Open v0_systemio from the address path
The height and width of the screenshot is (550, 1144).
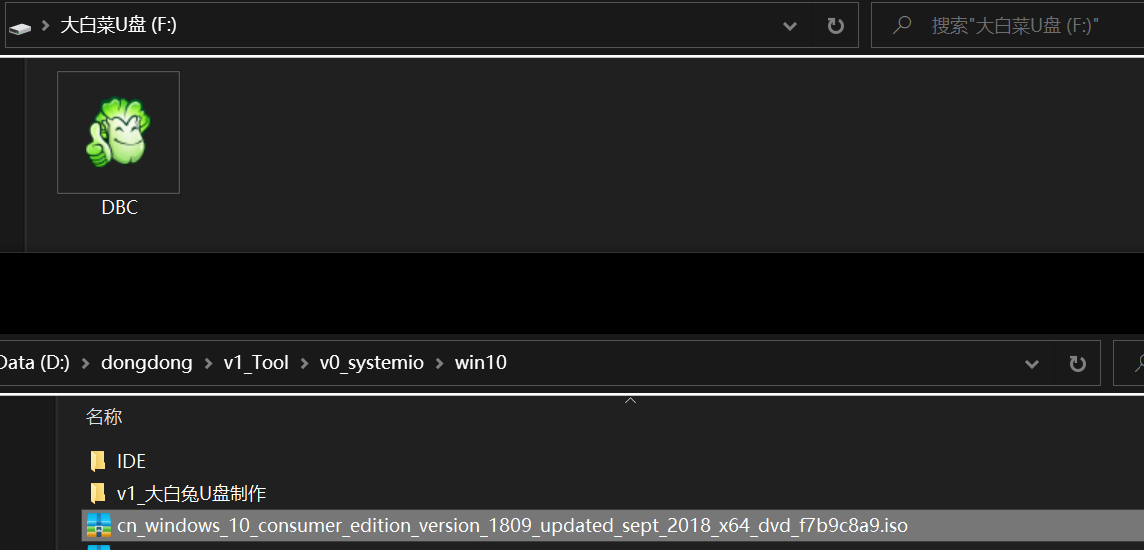pos(371,363)
